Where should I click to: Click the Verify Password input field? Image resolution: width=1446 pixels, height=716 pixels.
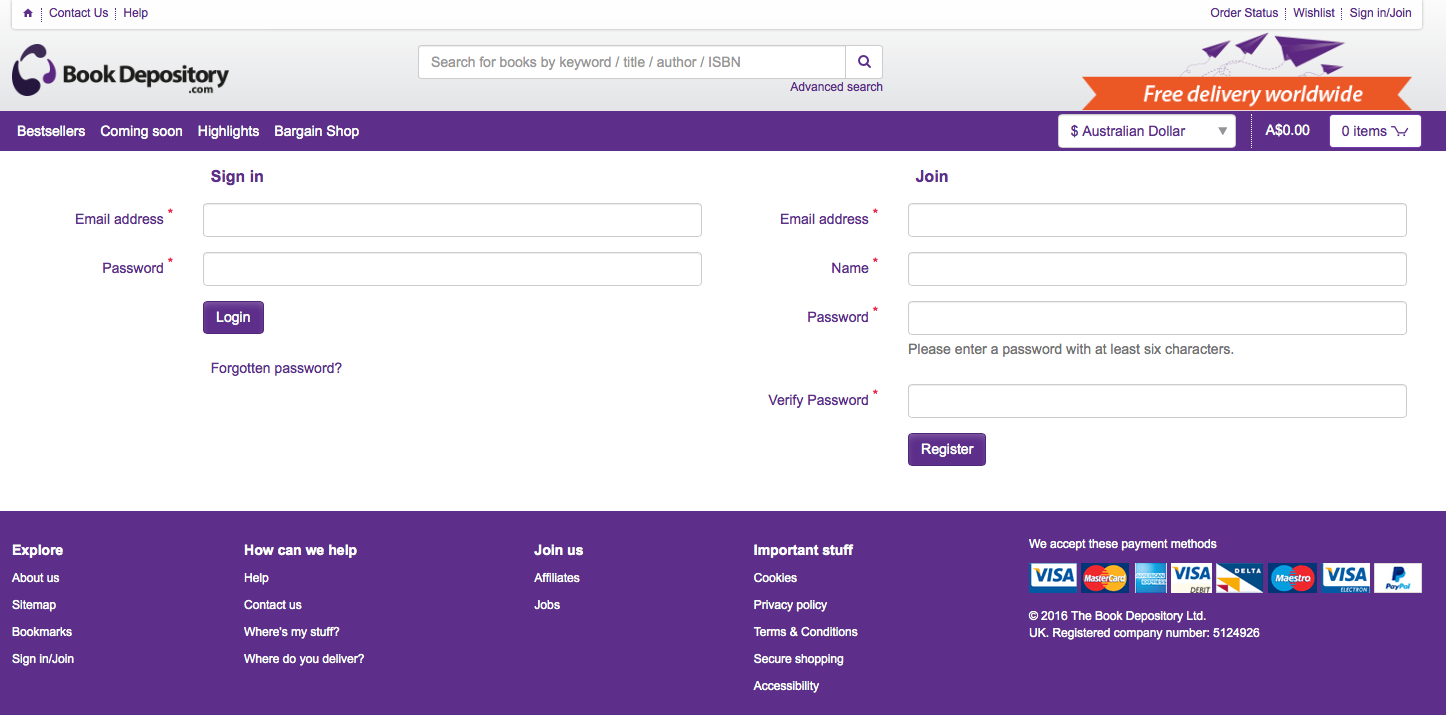coord(1157,401)
